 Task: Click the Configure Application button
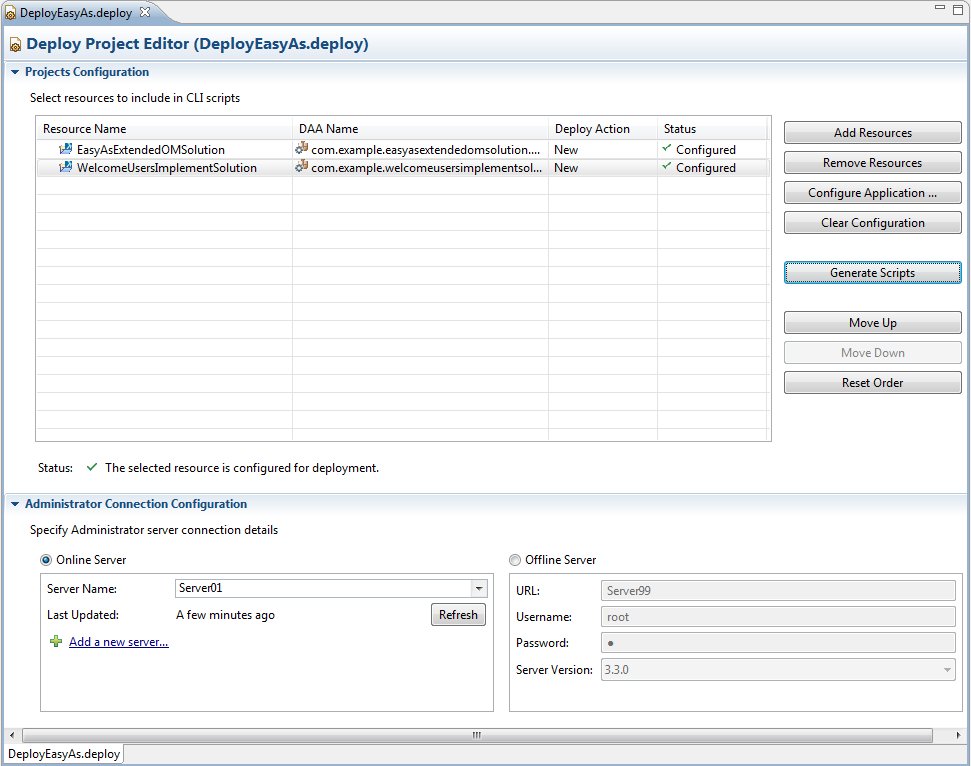872,193
